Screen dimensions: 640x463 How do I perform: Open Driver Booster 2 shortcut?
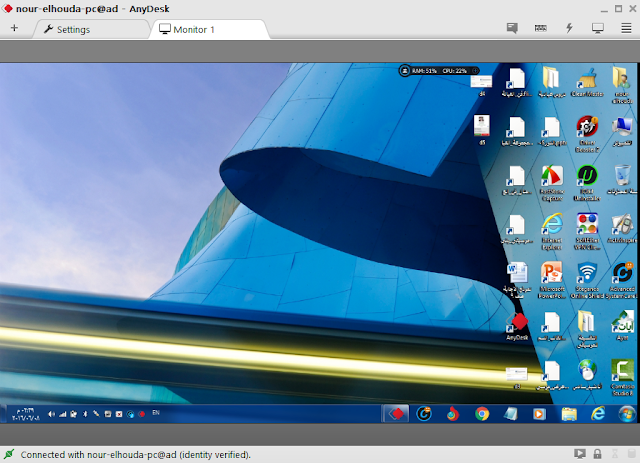click(x=587, y=134)
